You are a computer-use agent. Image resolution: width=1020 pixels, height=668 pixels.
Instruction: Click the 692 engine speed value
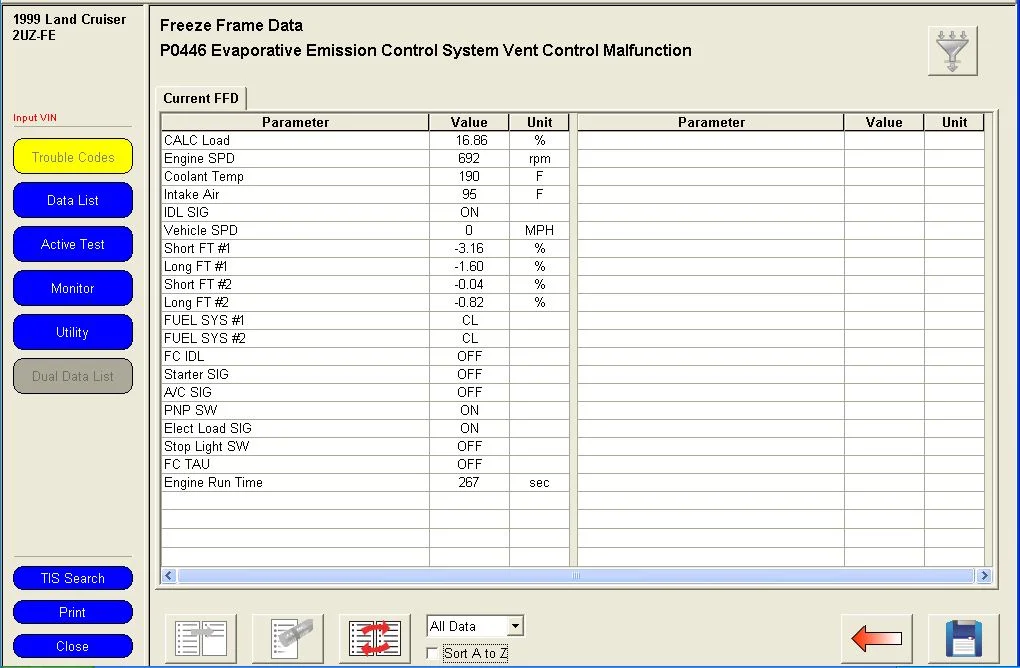coord(469,159)
